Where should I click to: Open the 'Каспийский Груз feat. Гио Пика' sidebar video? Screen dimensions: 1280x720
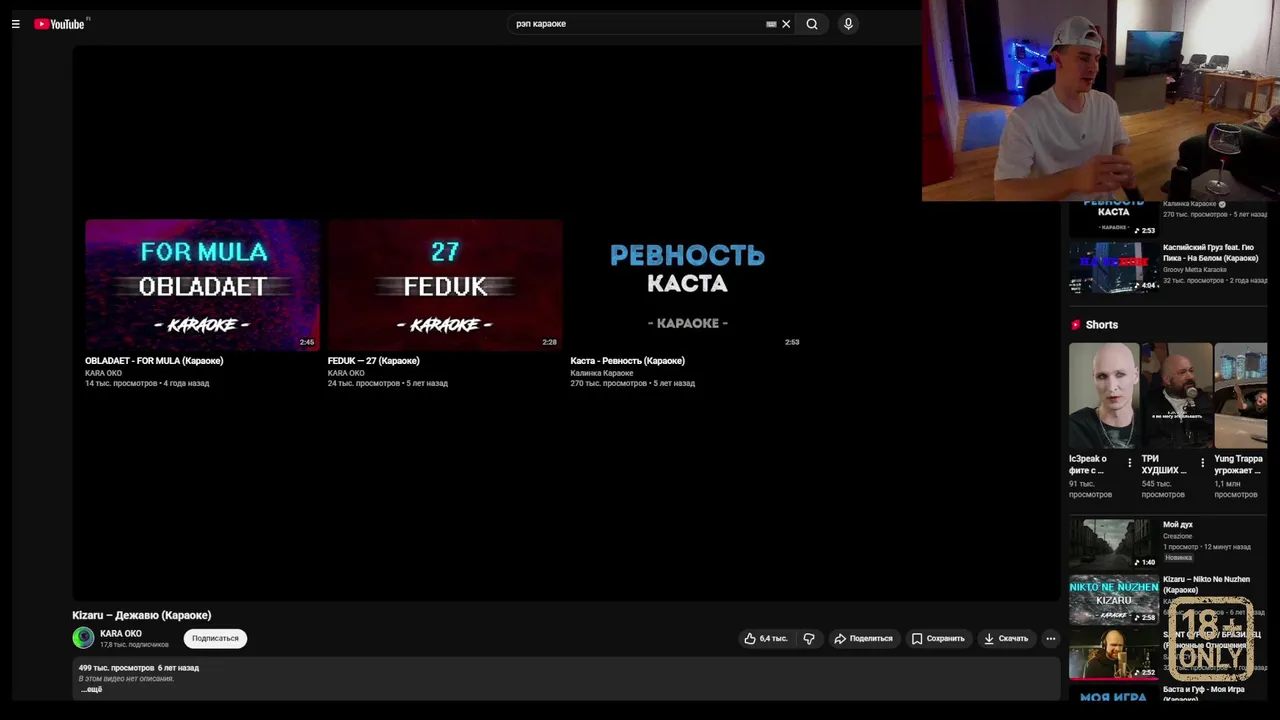(x=1212, y=253)
